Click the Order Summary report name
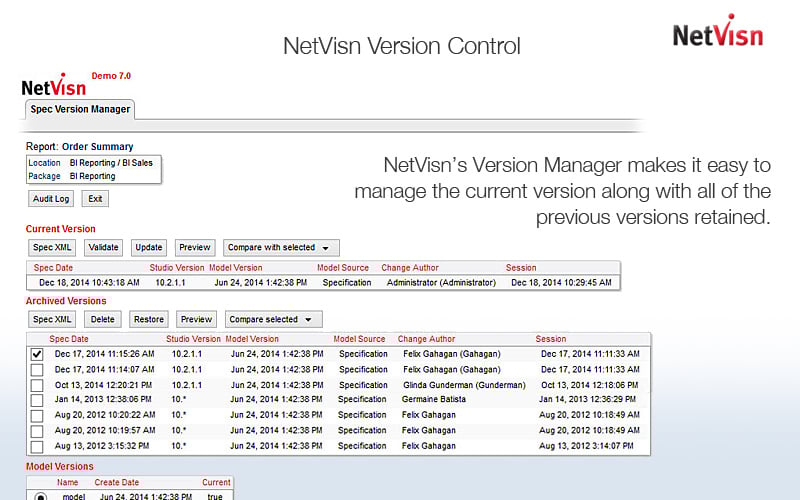Screen dimensions: 800x500 point(97,146)
